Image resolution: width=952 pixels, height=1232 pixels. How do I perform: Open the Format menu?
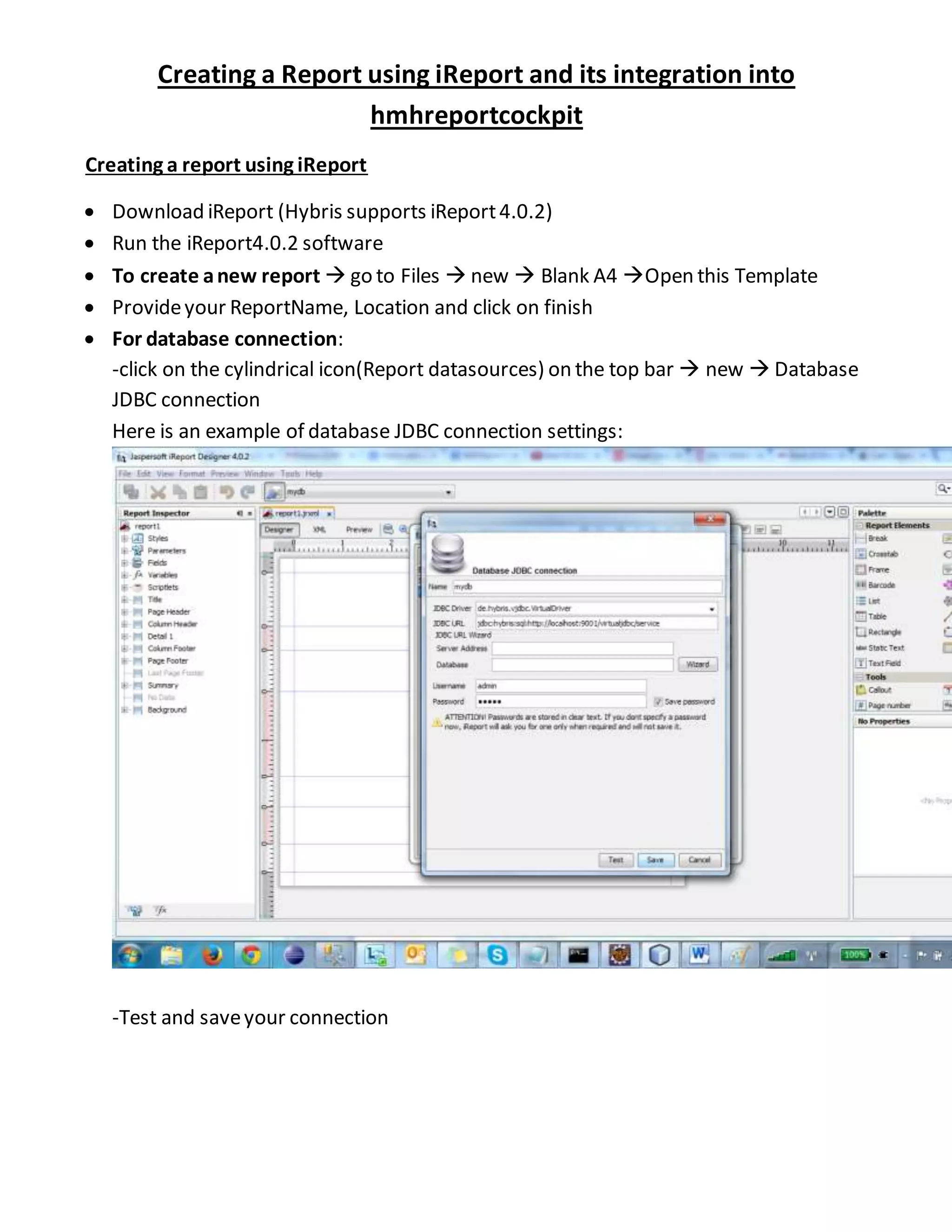pos(192,474)
